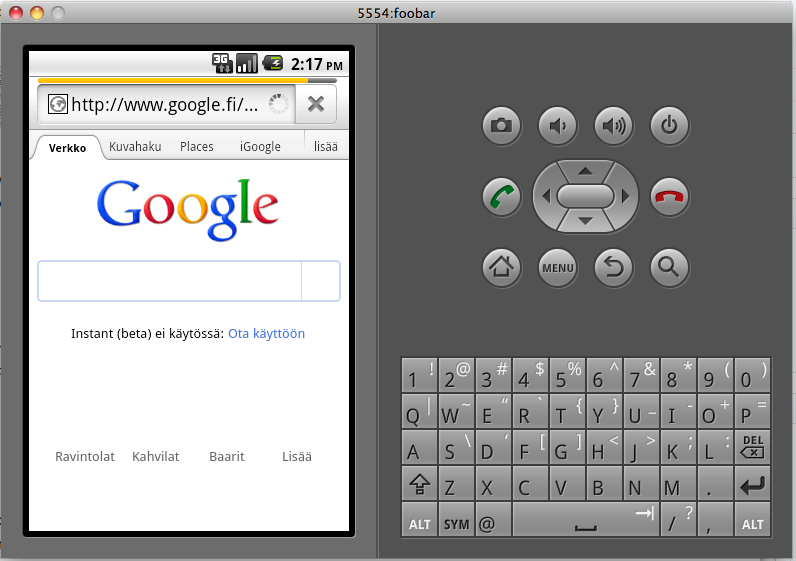The image size is (796, 561).
Task: Open the iGoogle tab
Action: tap(260, 147)
